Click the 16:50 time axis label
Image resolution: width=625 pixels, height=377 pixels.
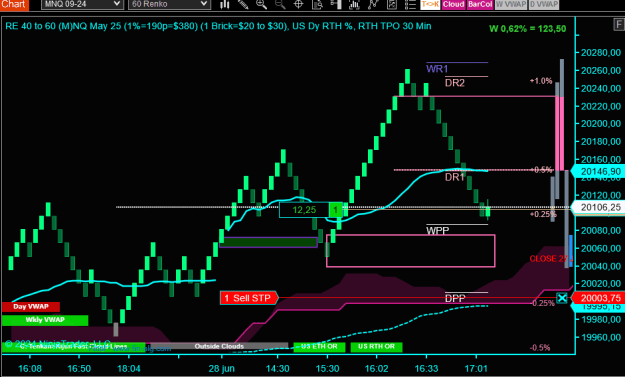[x=79, y=368]
